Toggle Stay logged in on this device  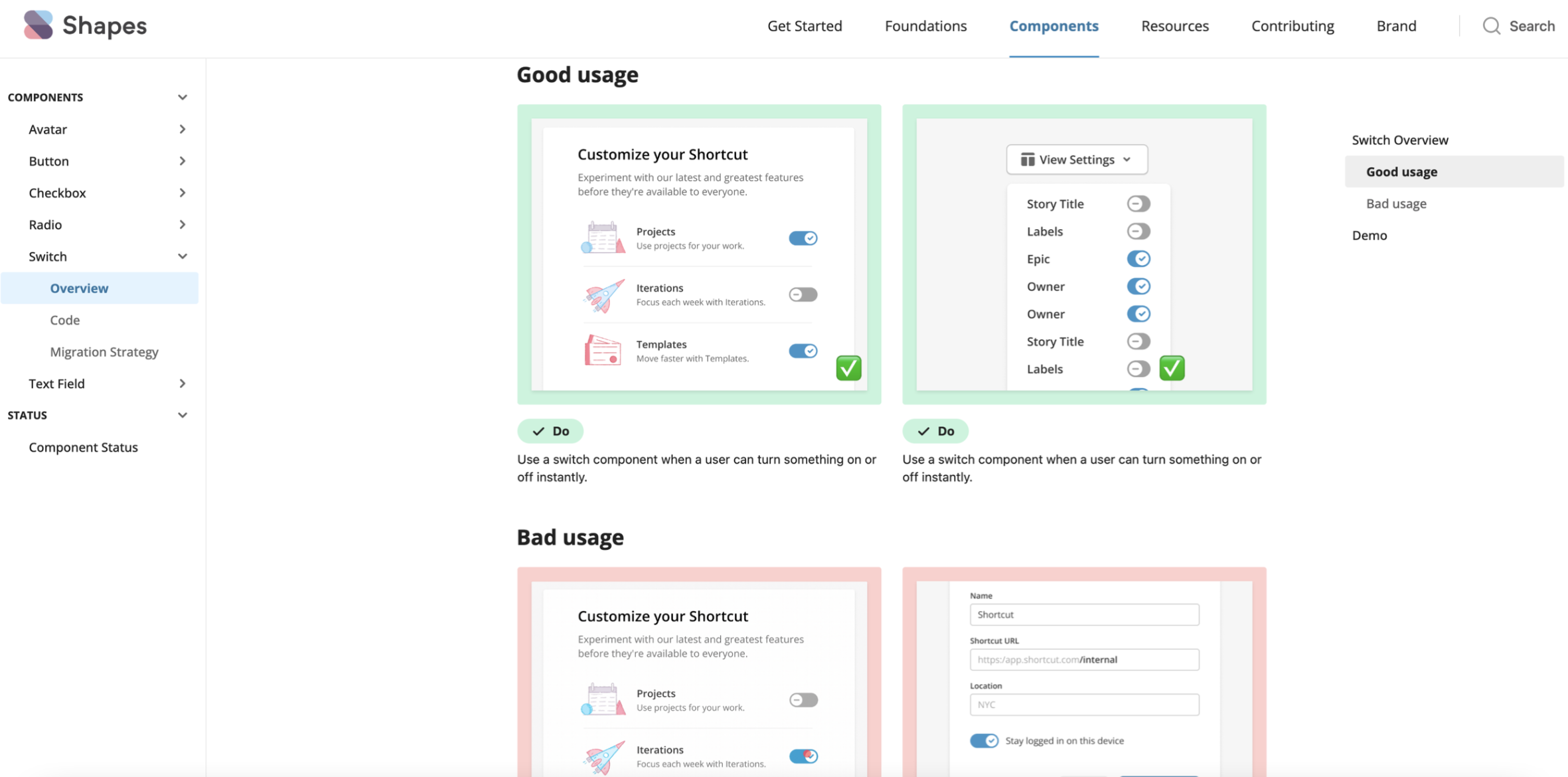(x=984, y=740)
